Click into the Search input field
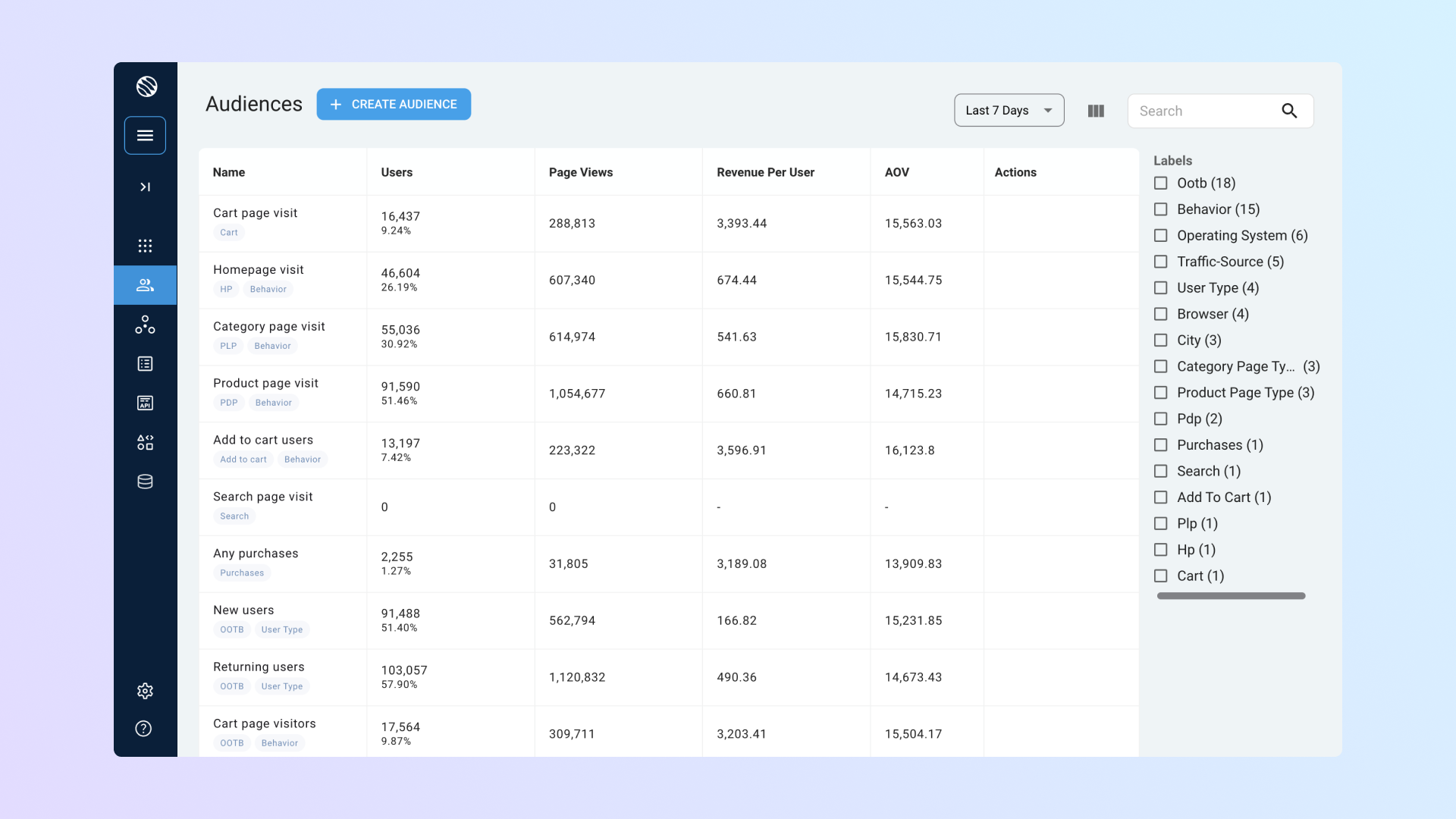The width and height of the screenshot is (1456, 819). [1202, 111]
